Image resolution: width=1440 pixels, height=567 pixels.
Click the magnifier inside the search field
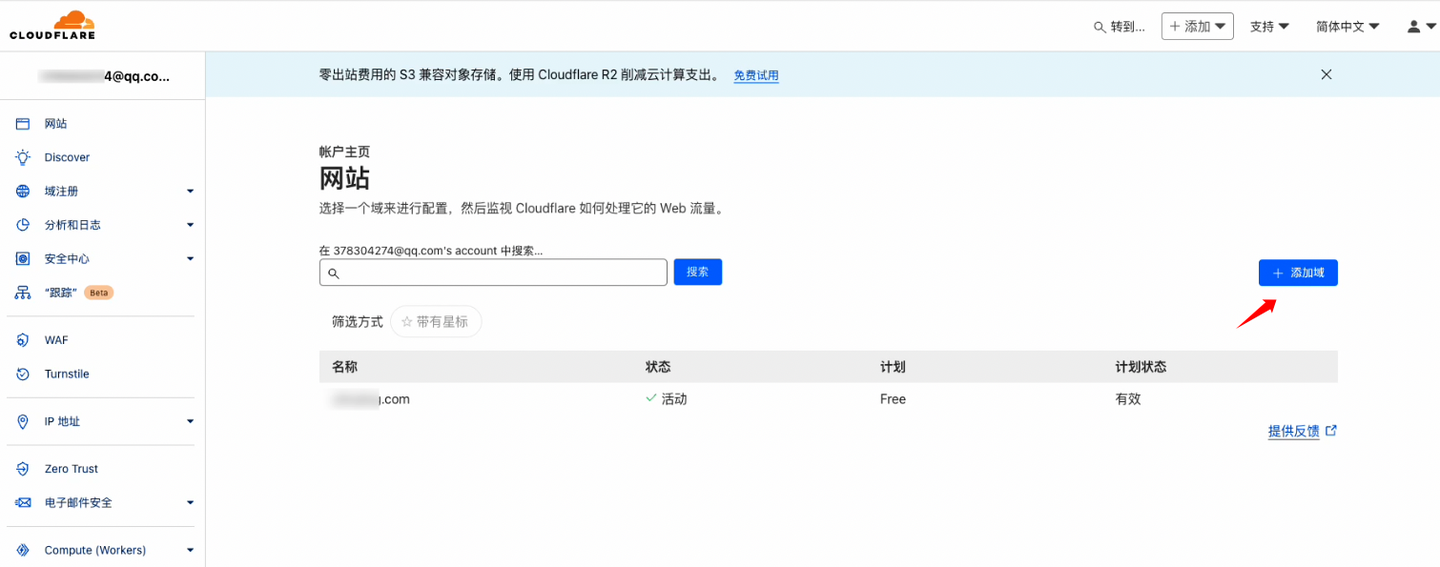click(334, 273)
